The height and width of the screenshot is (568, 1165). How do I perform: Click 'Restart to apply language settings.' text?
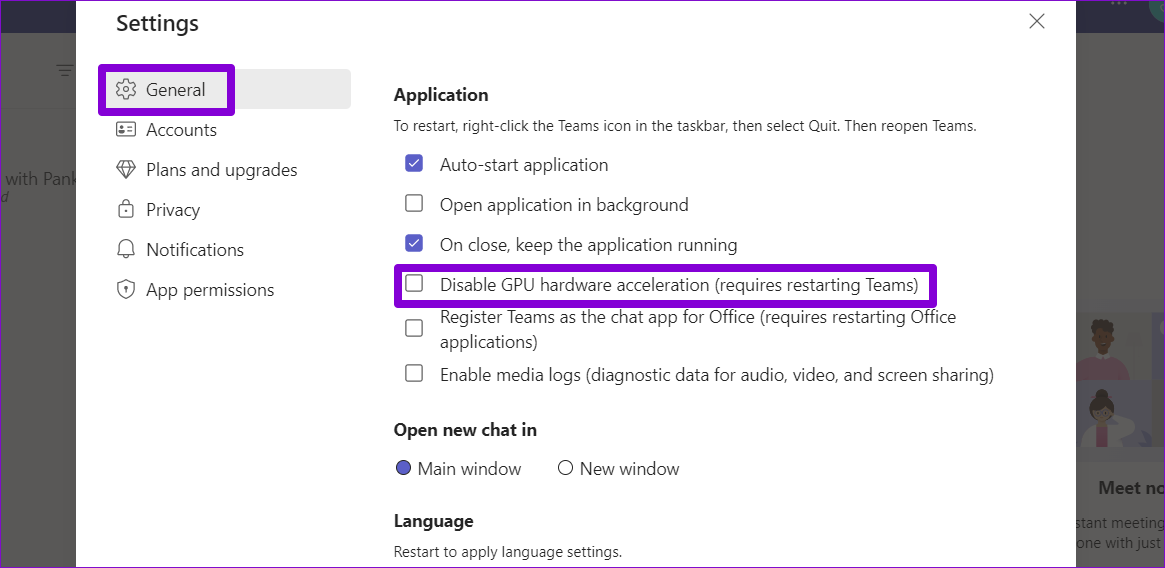507,552
